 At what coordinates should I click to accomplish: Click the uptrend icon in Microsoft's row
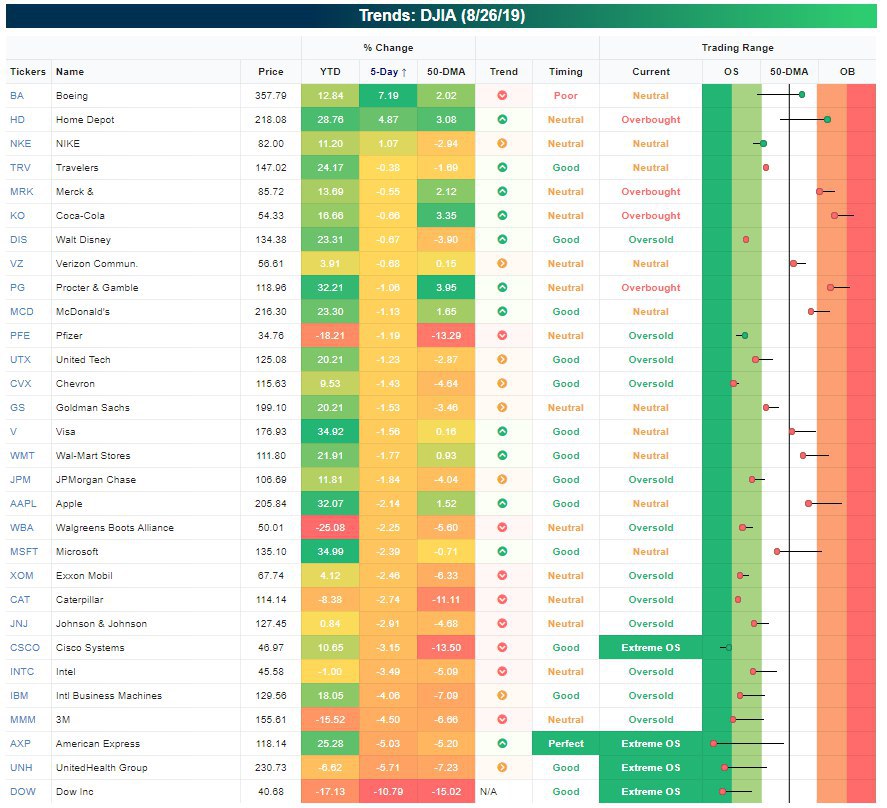click(502, 551)
